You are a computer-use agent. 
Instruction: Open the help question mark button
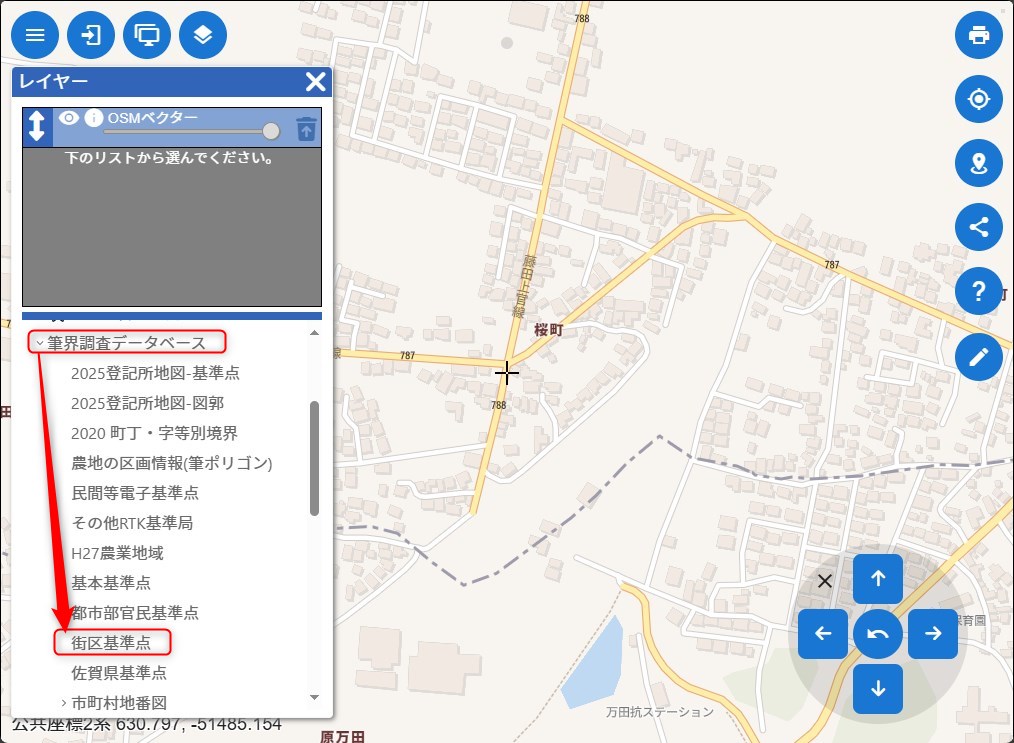[x=978, y=292]
